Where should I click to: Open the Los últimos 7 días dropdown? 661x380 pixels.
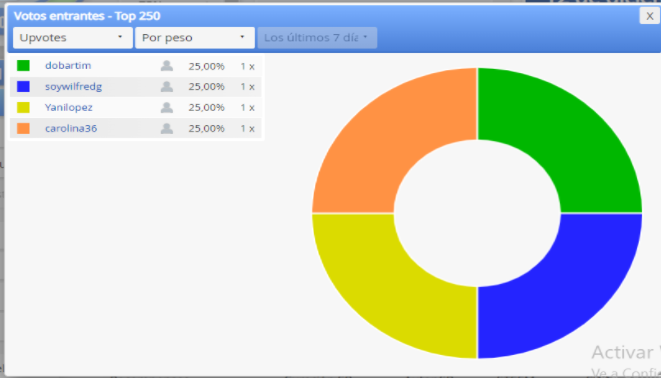pos(317,38)
